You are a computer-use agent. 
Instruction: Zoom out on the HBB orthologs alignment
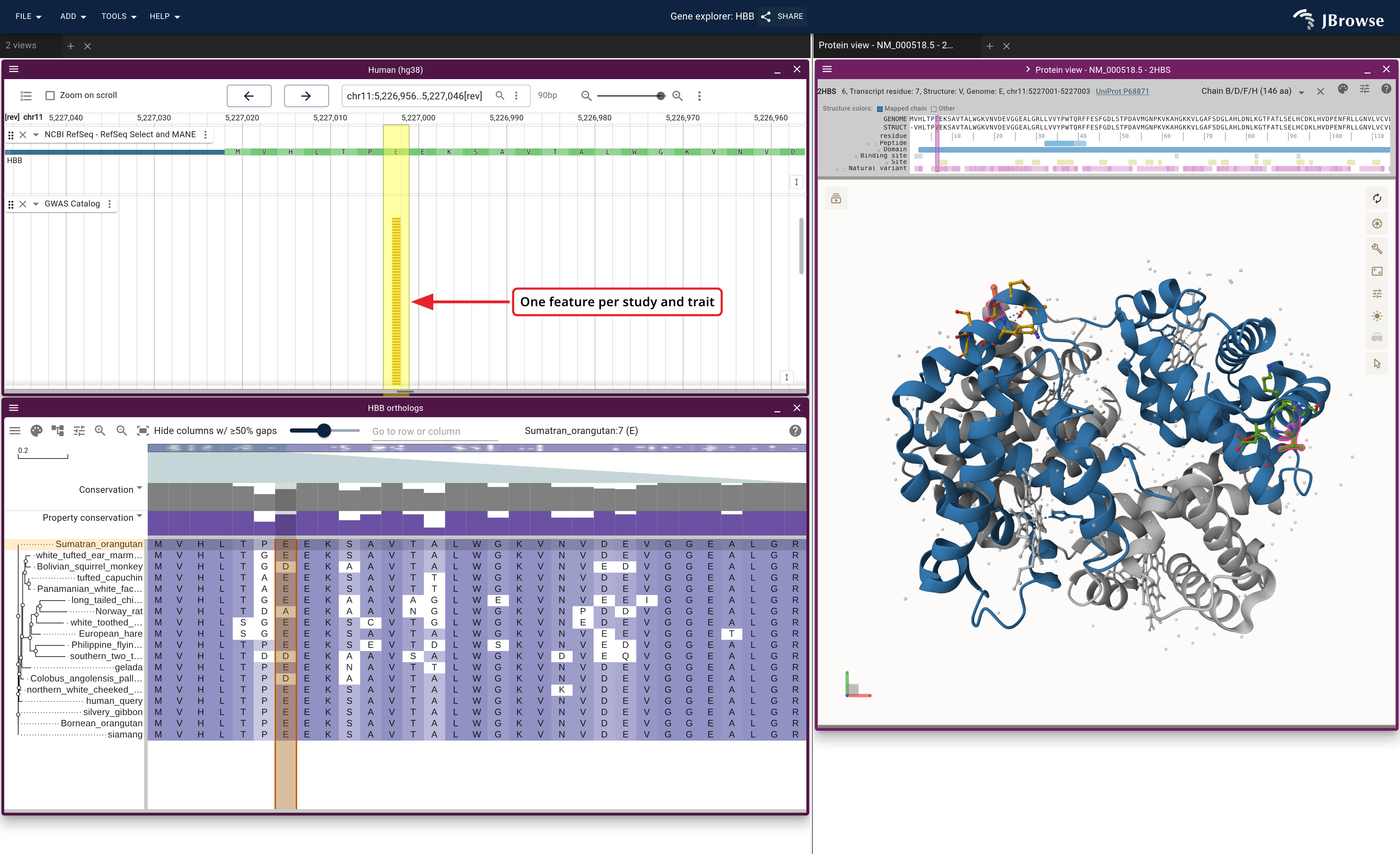click(121, 431)
